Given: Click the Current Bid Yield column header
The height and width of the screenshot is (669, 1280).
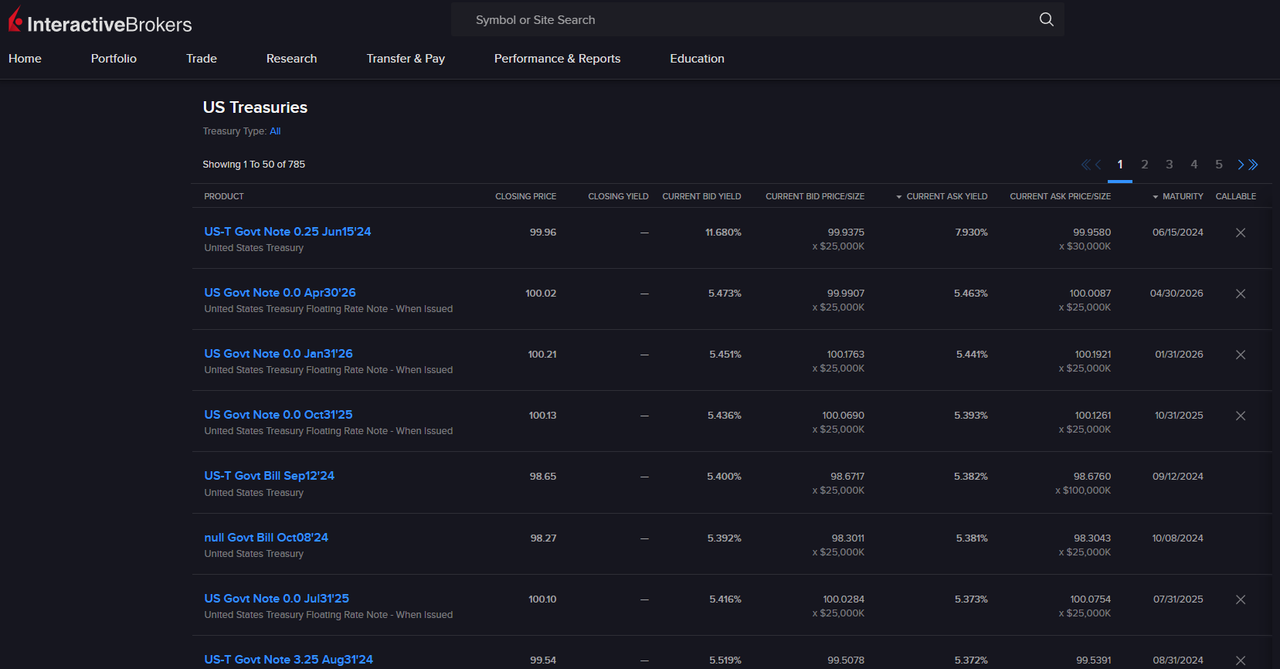Looking at the screenshot, I should click(x=702, y=197).
